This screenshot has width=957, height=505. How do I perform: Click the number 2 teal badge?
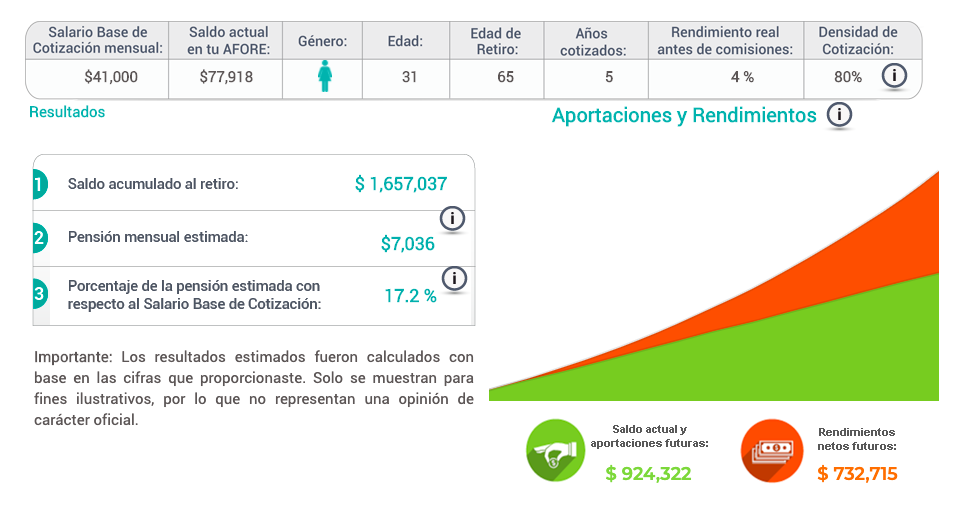40,238
